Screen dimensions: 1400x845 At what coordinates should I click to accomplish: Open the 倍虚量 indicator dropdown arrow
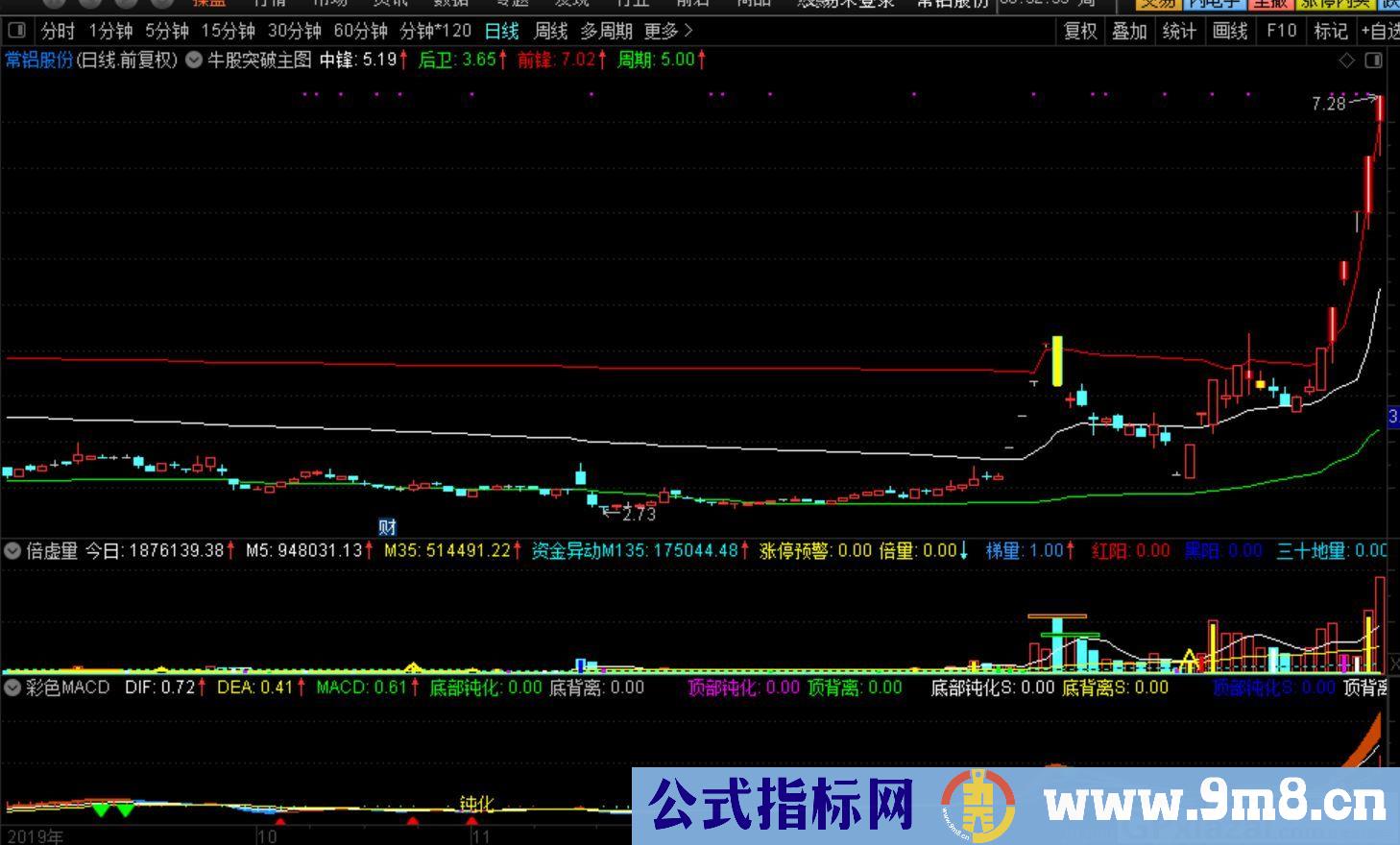(13, 551)
